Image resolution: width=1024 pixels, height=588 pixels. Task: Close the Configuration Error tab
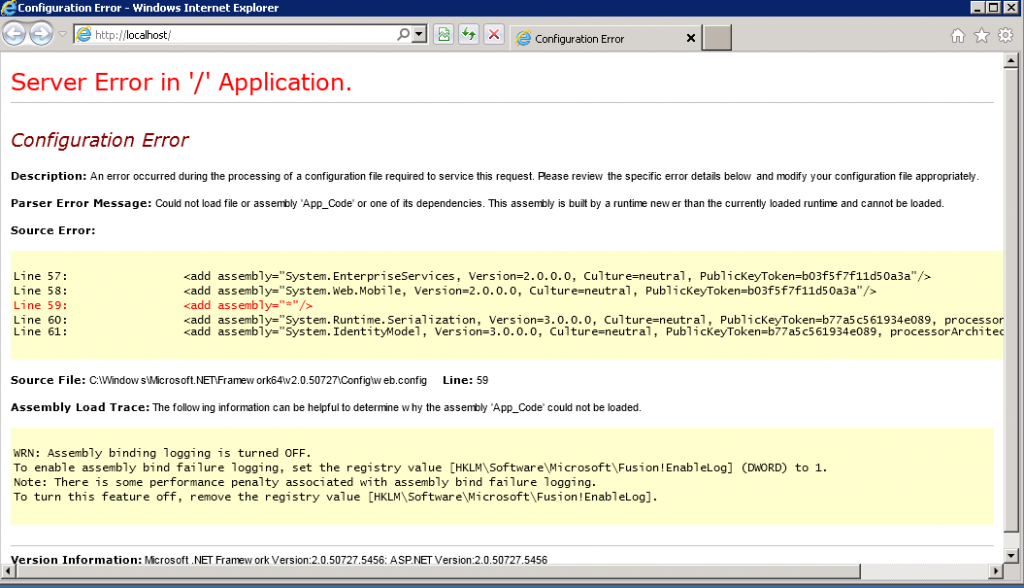pyautogui.click(x=690, y=39)
